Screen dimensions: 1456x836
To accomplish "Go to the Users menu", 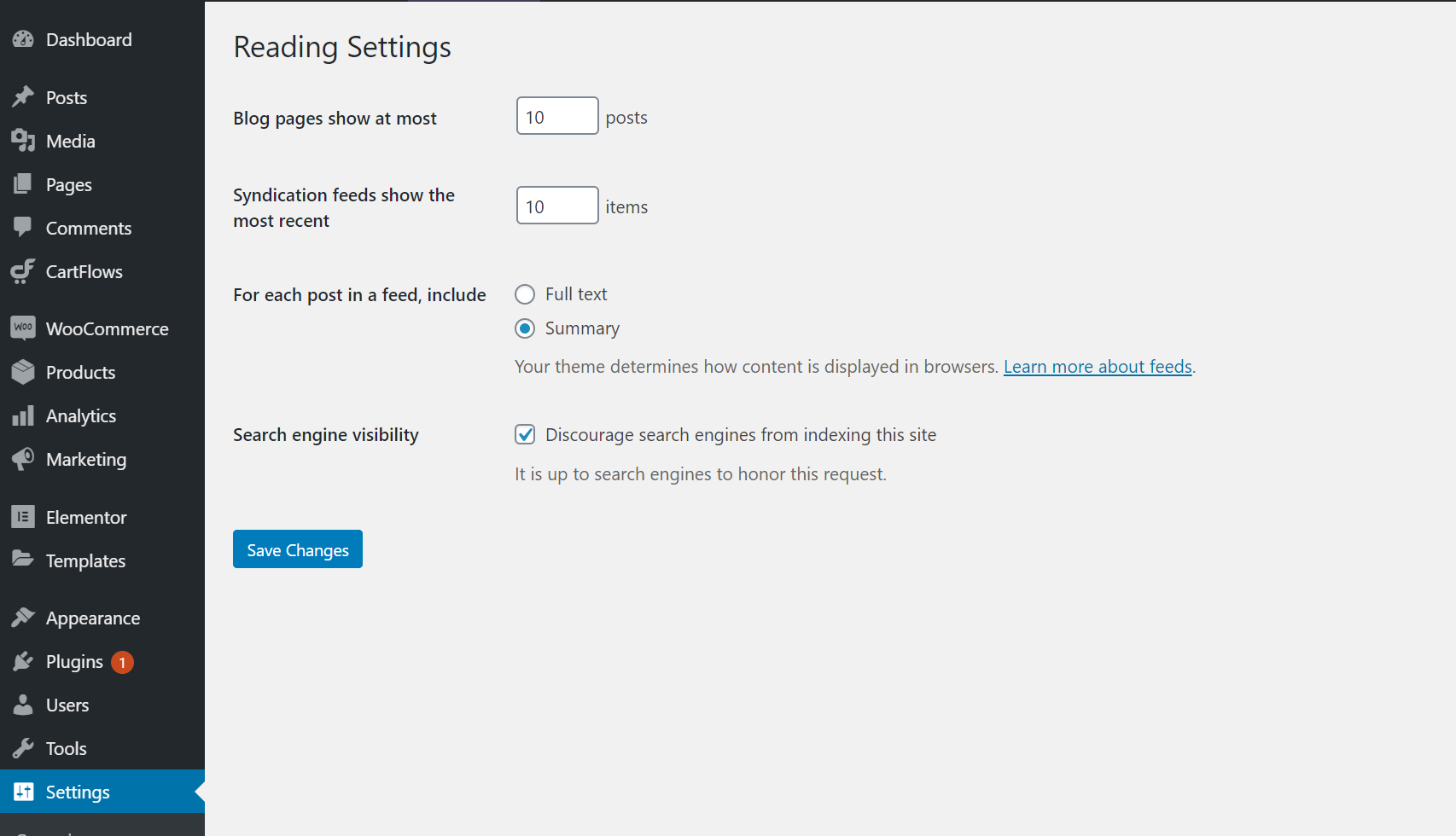I will click(67, 705).
